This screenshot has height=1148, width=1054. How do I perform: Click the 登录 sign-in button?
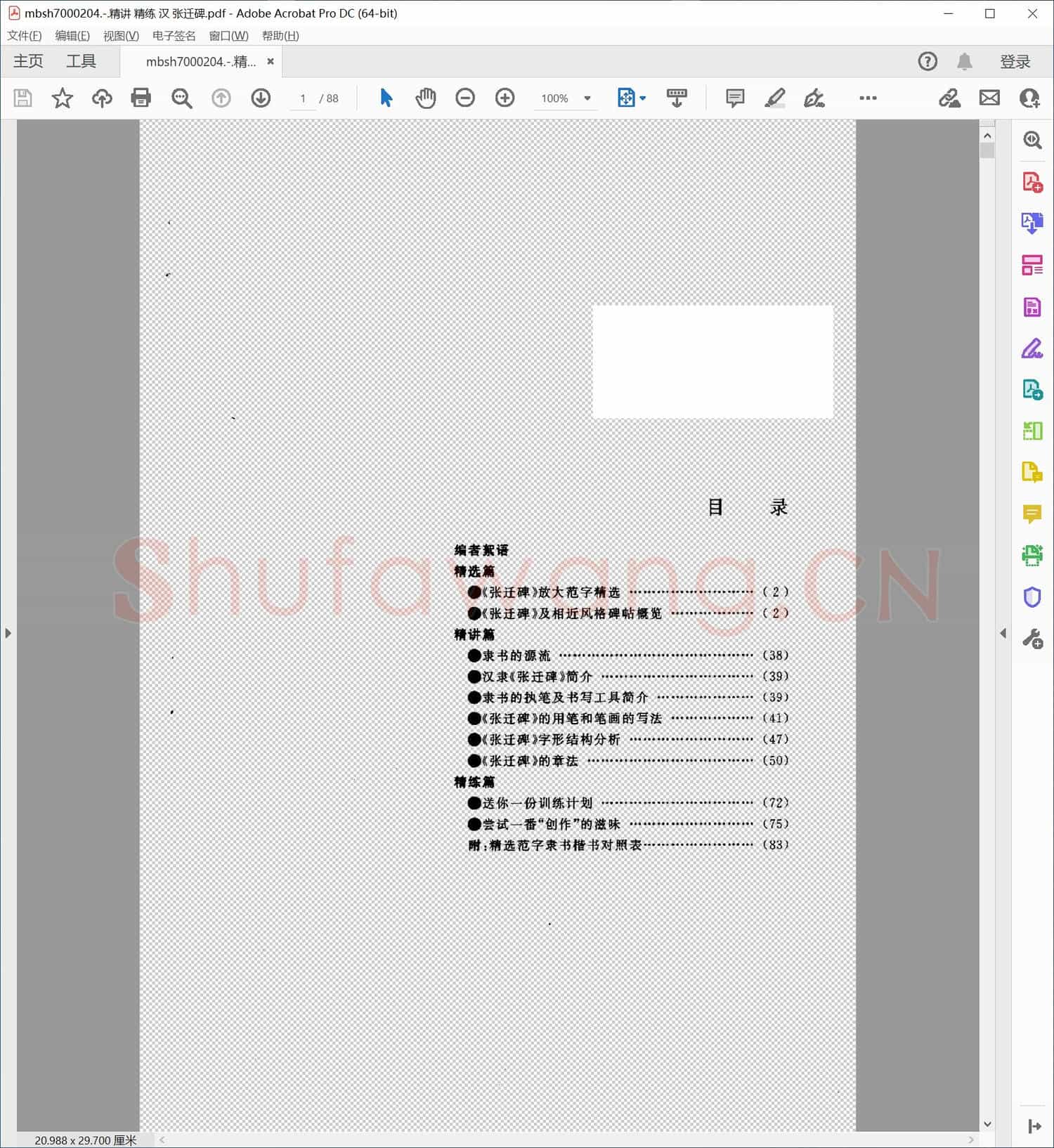[1015, 62]
